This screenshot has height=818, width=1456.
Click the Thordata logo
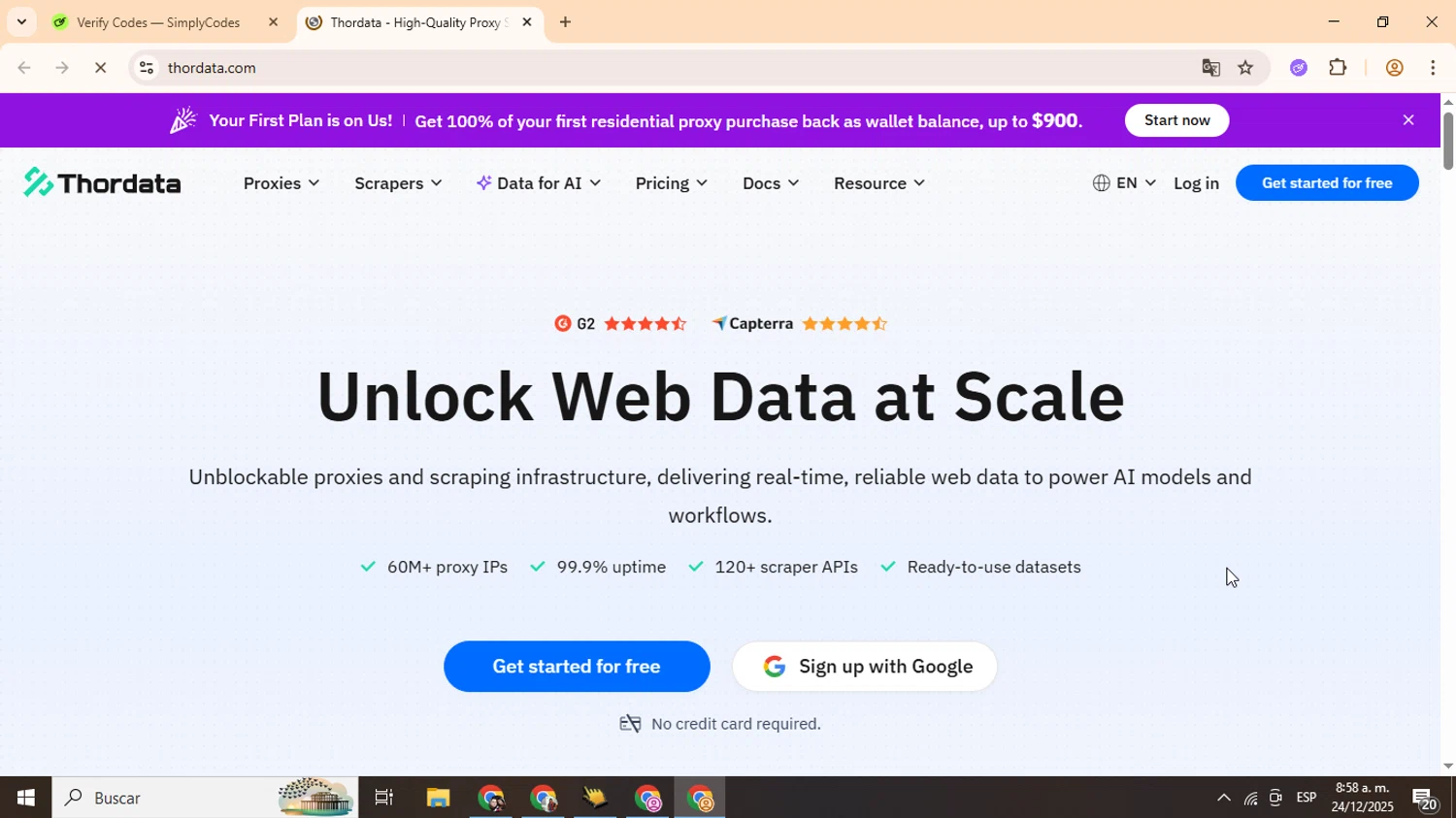tap(102, 182)
